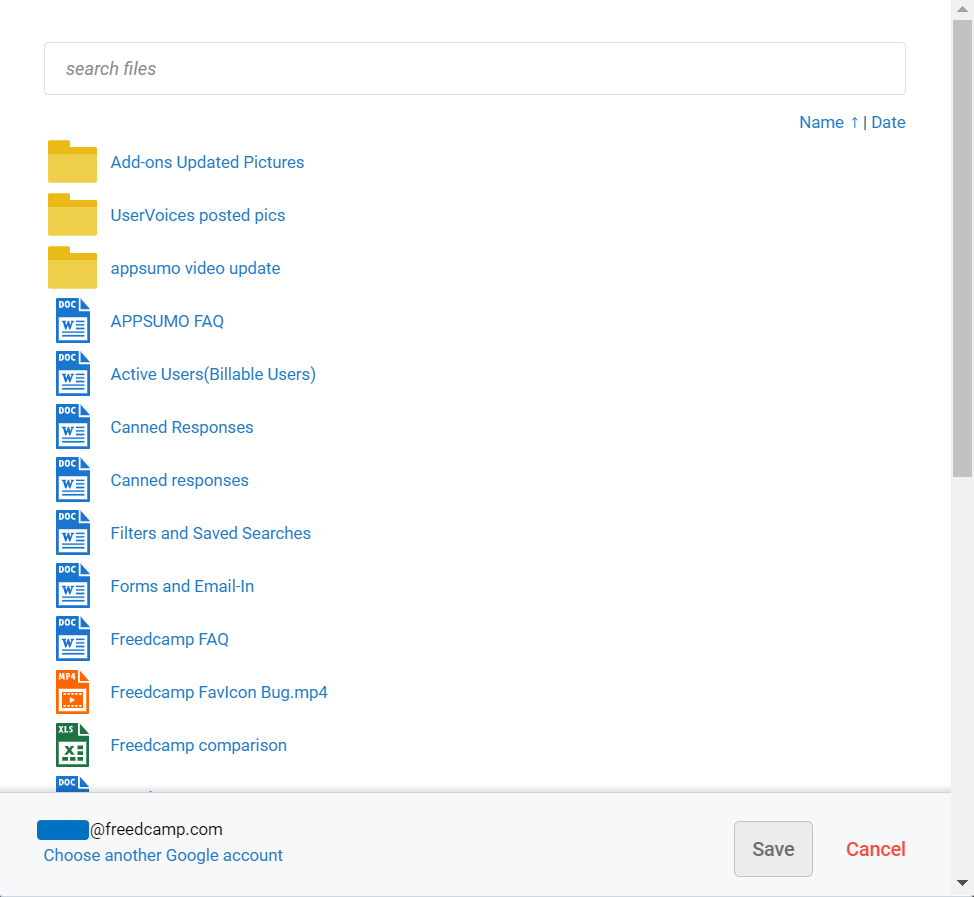974x897 pixels.
Task: Click the Filters and Saved Searches doc icon
Action: [72, 533]
